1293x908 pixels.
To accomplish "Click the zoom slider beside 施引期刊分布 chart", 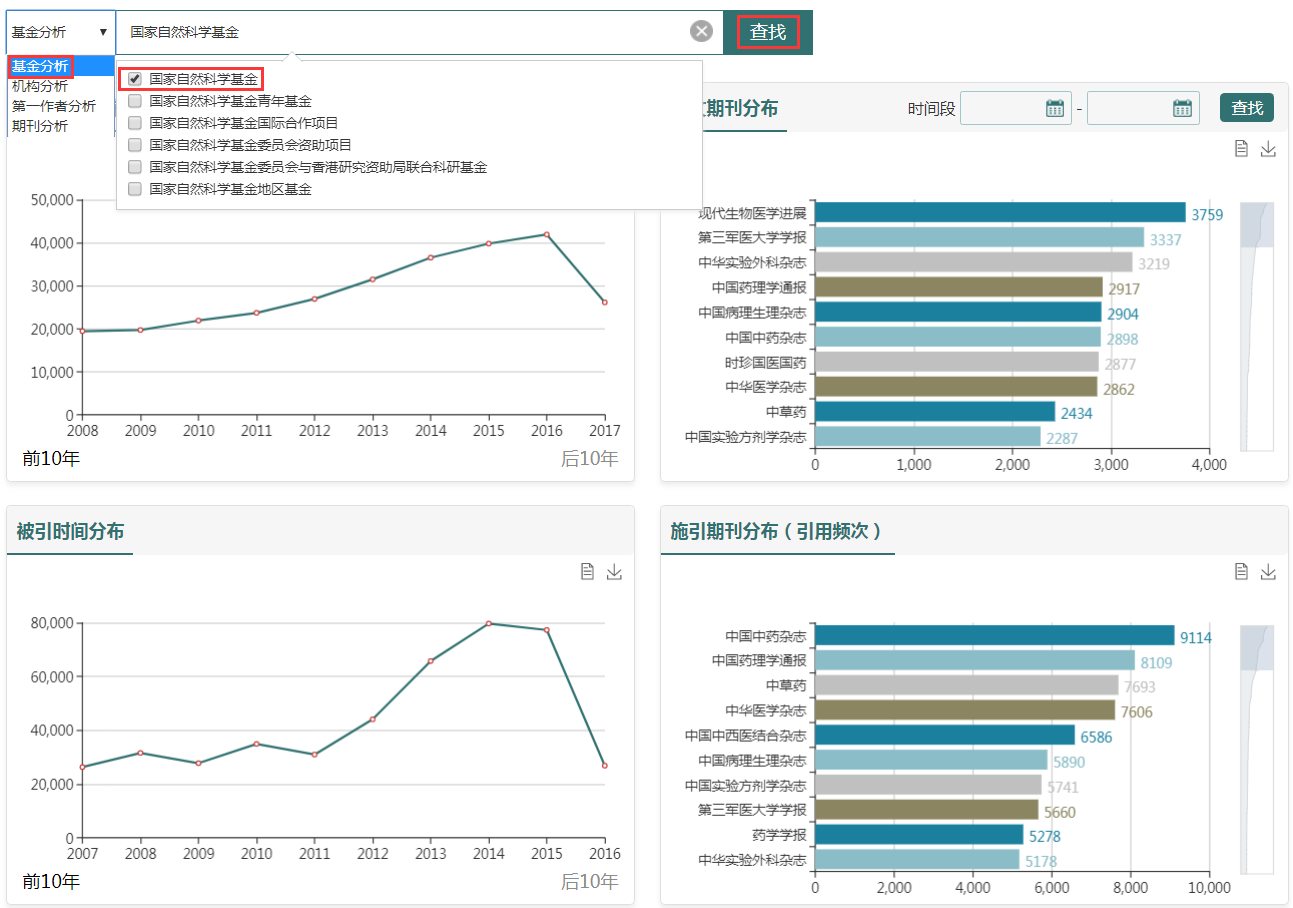I will (x=1256, y=648).
